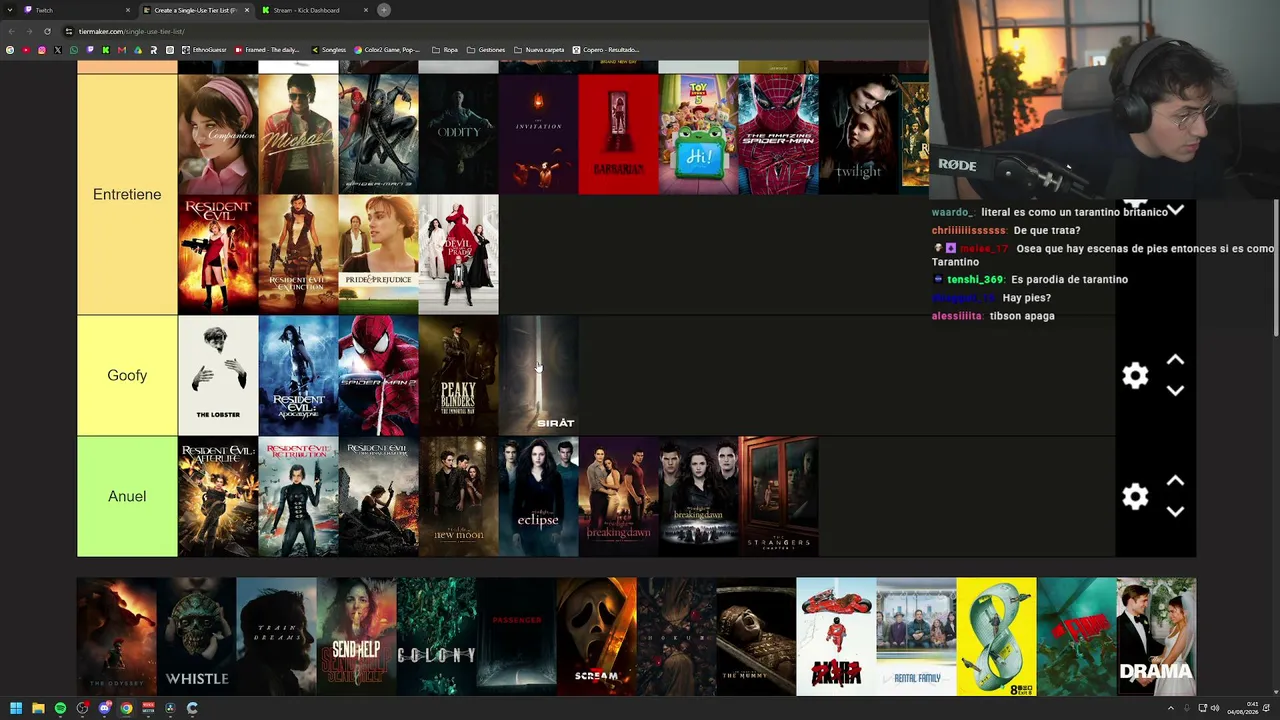Open the Color2 Game bookmark
This screenshot has width=1280, height=720.
pos(388,50)
